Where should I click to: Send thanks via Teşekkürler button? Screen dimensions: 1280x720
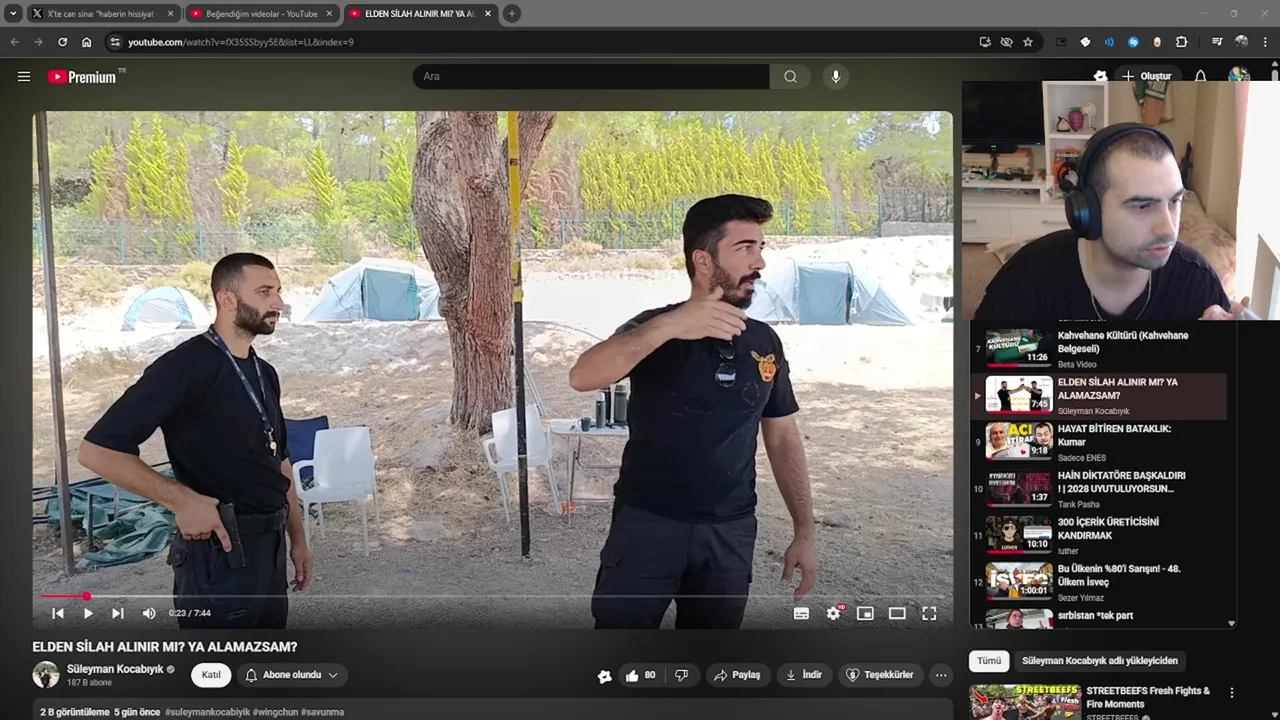880,675
